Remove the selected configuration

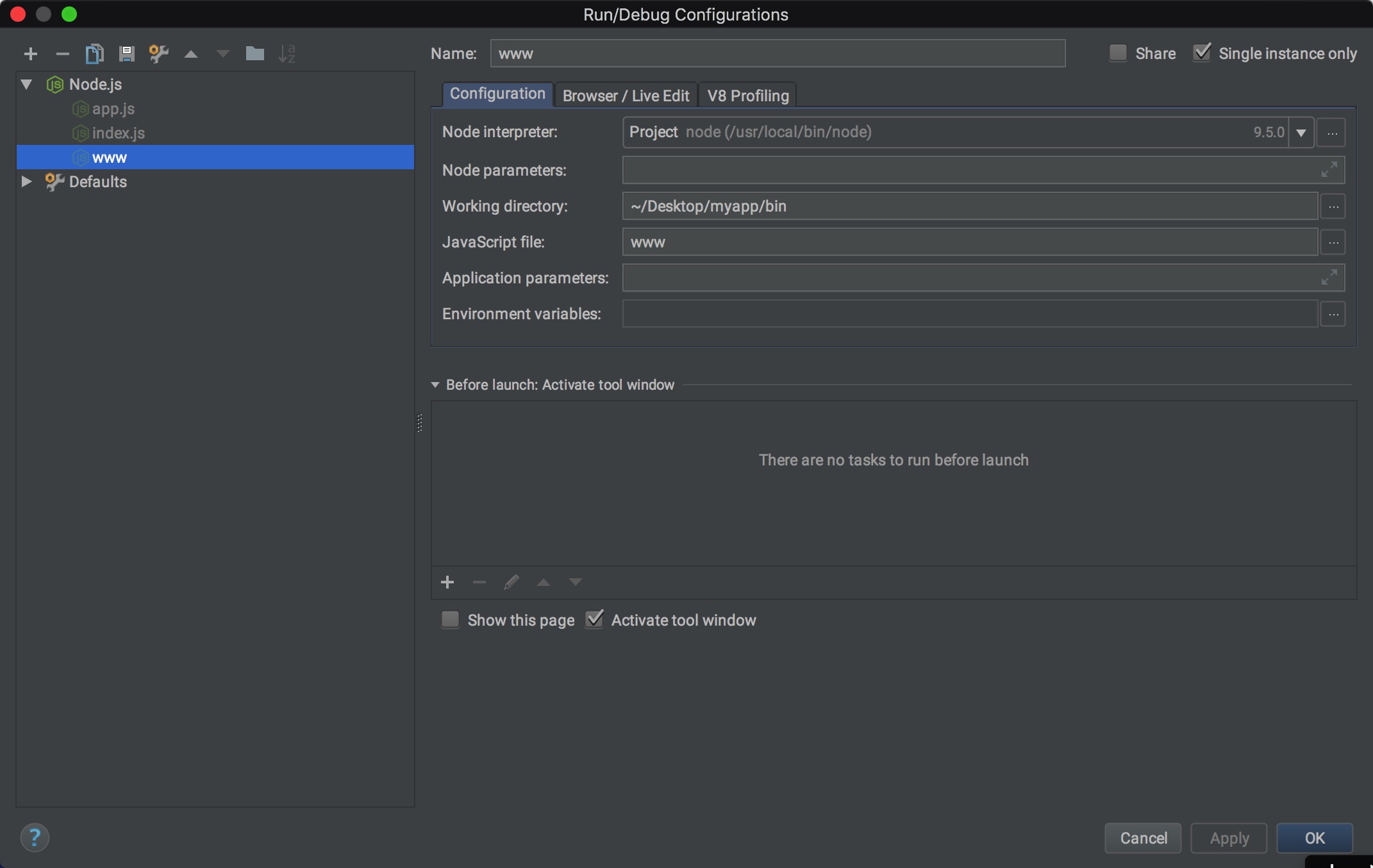coord(62,54)
